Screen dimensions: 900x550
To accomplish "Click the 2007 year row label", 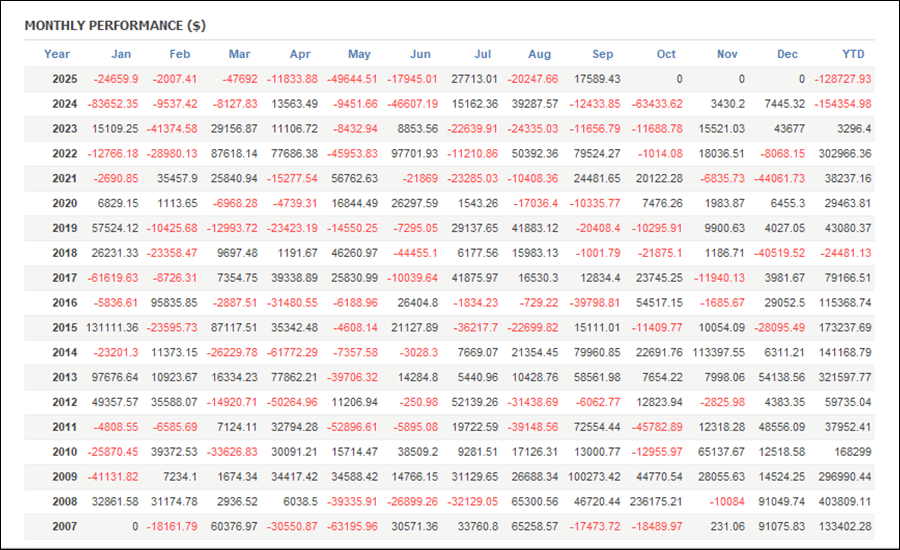I will pyautogui.click(x=57, y=526).
